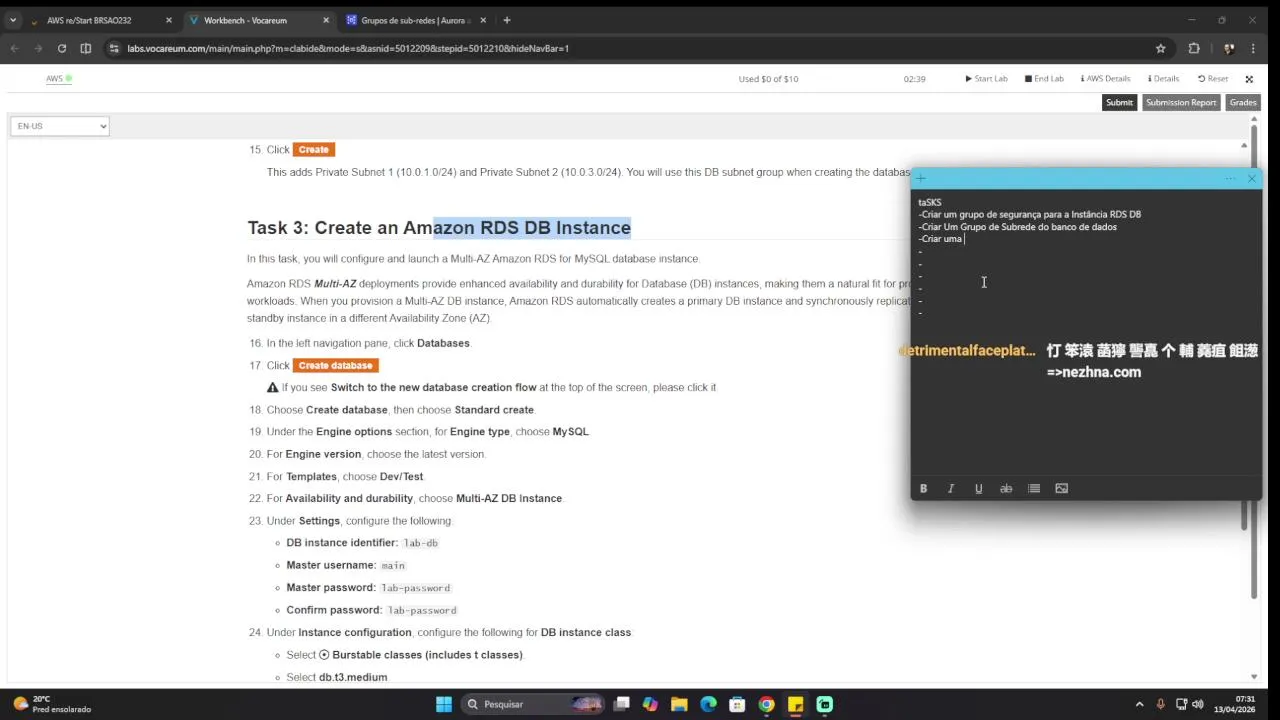Open Microsoft Store on the taskbar

(737, 704)
